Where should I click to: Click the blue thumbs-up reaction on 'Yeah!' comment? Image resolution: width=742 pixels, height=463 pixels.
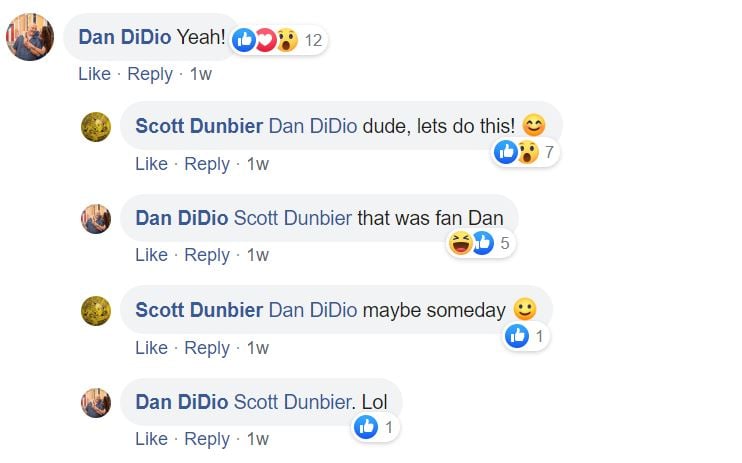click(244, 40)
